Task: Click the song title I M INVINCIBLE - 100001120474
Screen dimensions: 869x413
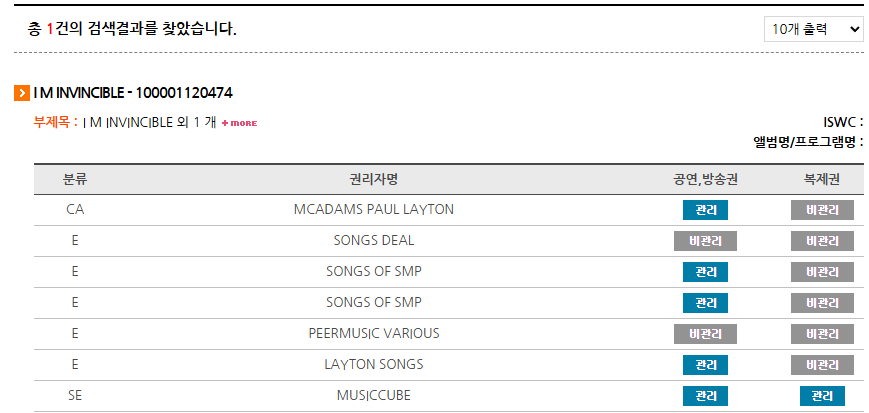Action: point(133,93)
